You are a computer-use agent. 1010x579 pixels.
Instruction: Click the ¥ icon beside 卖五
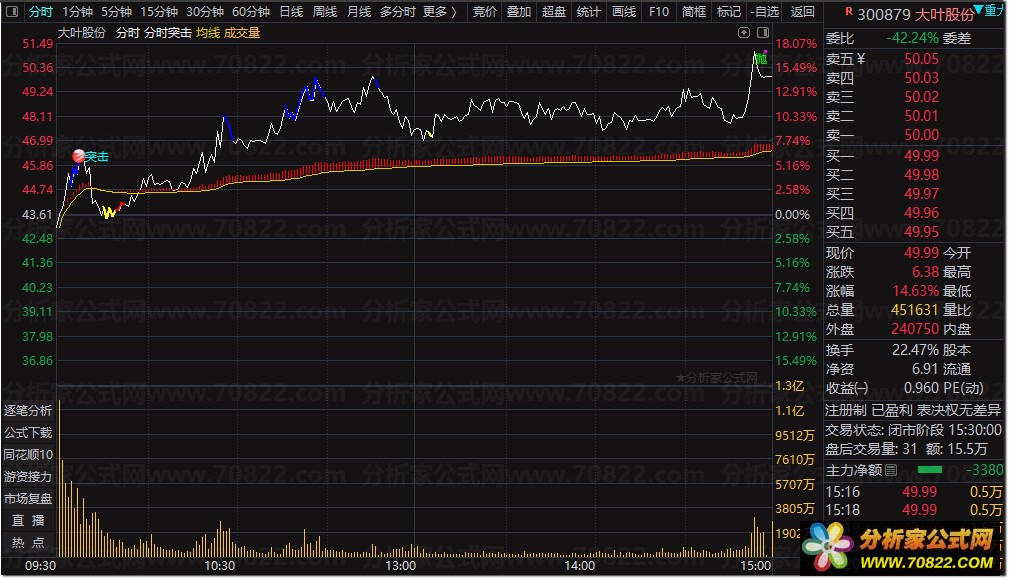pos(861,59)
